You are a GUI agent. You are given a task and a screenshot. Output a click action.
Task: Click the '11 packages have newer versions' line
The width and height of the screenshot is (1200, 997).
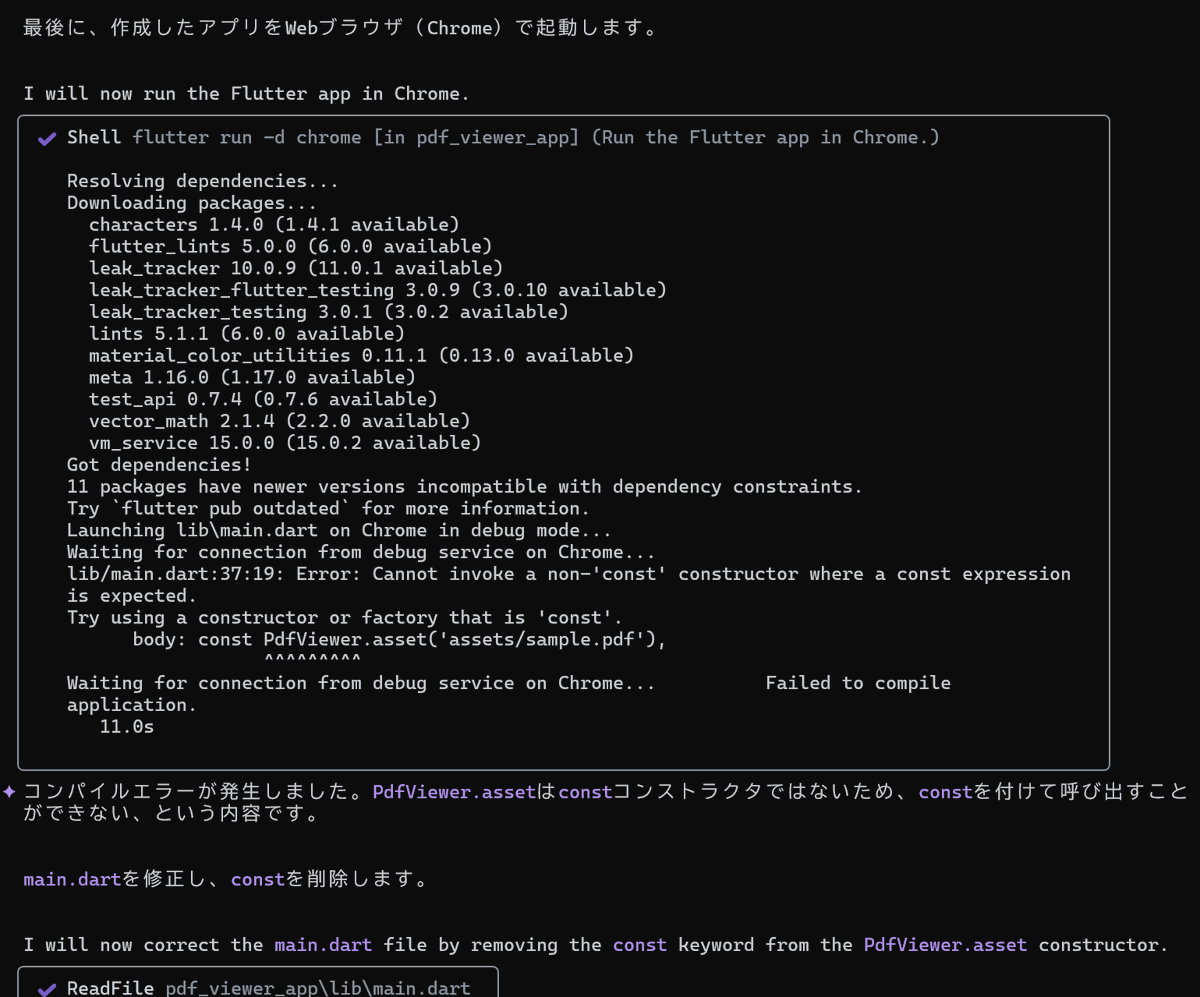(465, 487)
